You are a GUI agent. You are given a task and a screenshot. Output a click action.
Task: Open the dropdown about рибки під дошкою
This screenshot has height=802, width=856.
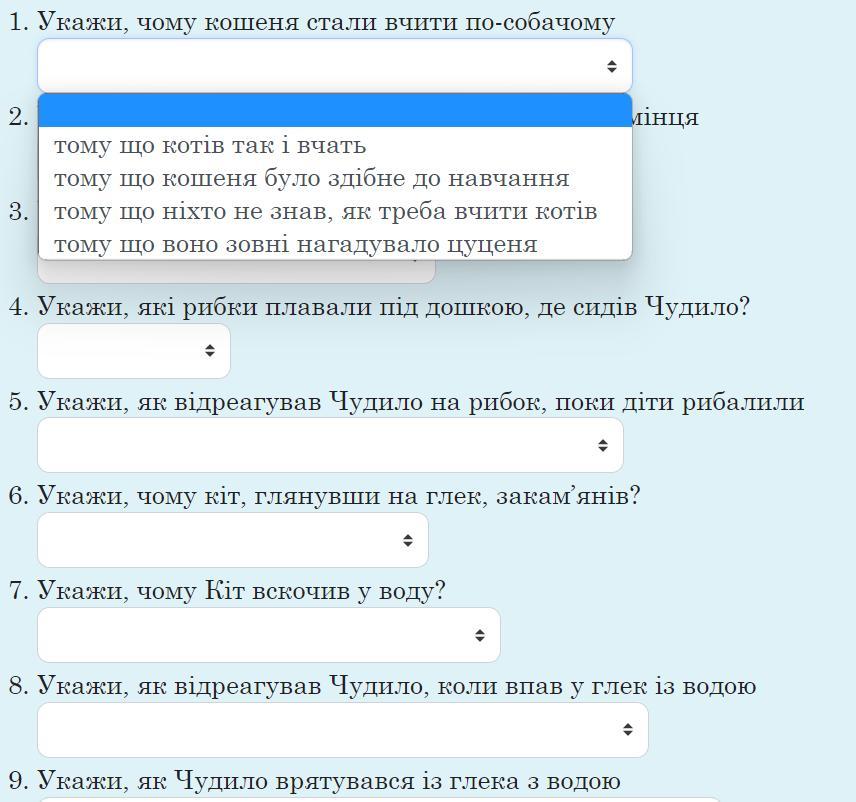(x=134, y=350)
